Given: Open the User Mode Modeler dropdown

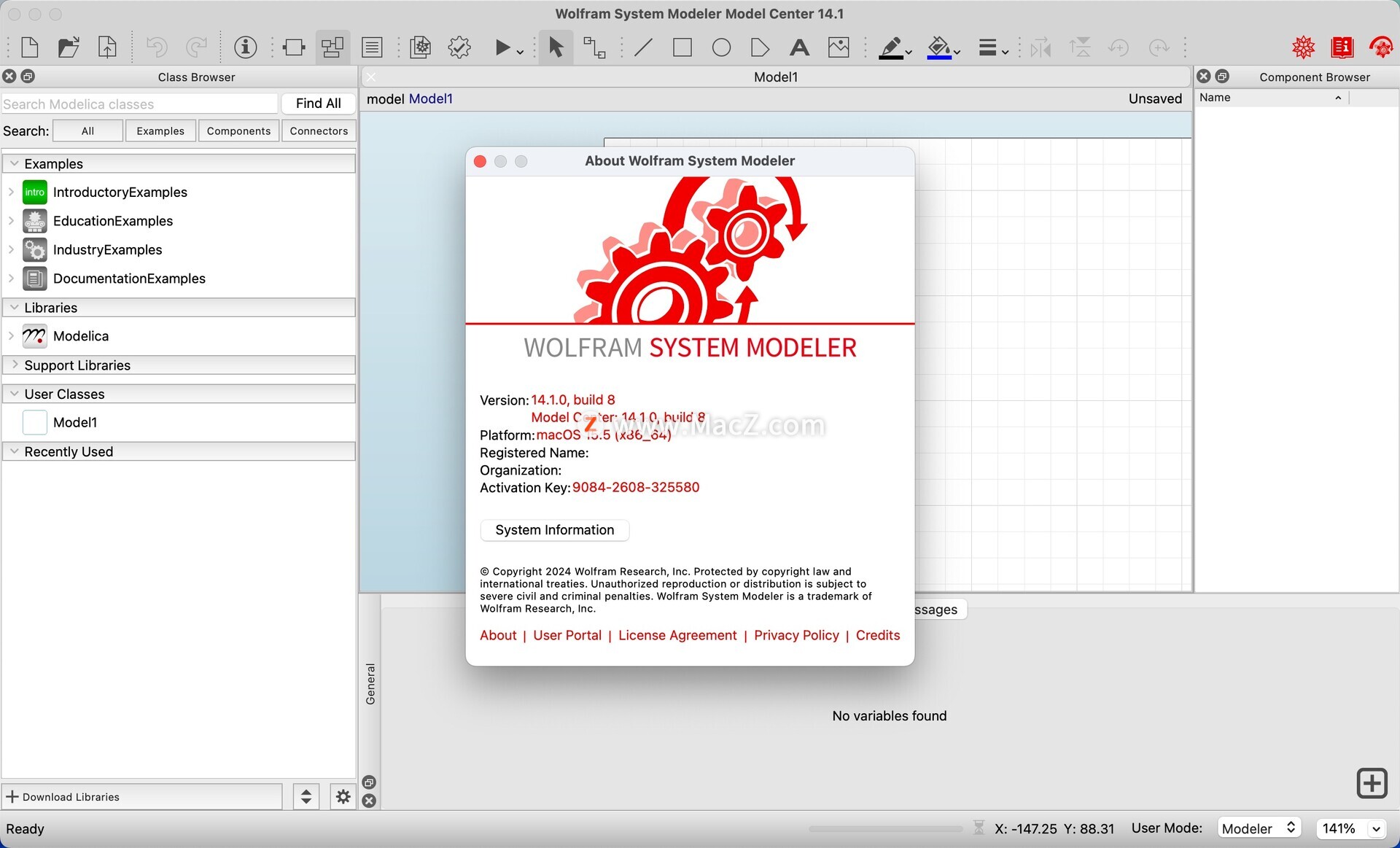Looking at the screenshot, I should click(1259, 828).
